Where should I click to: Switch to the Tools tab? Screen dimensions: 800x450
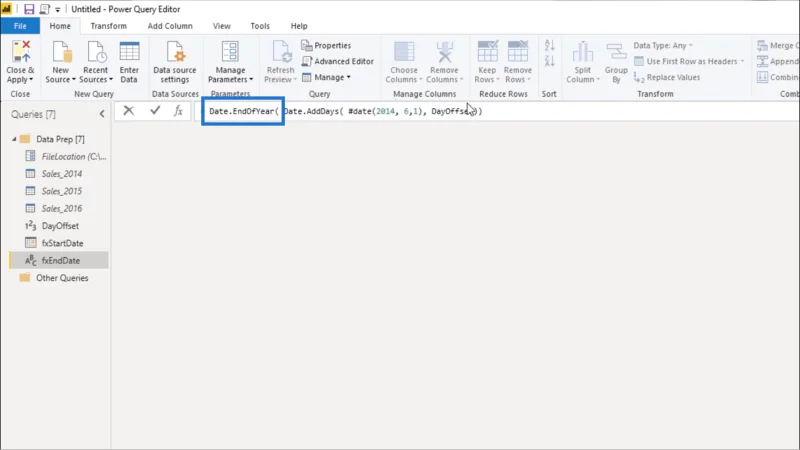click(260, 26)
